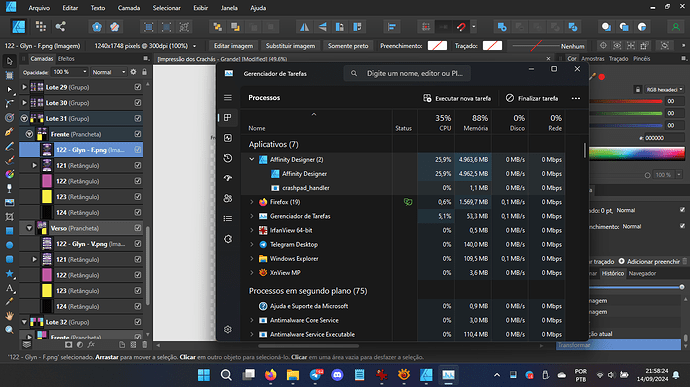Select the Node tool
Screen dimensions: 690x387
(x=9, y=89)
